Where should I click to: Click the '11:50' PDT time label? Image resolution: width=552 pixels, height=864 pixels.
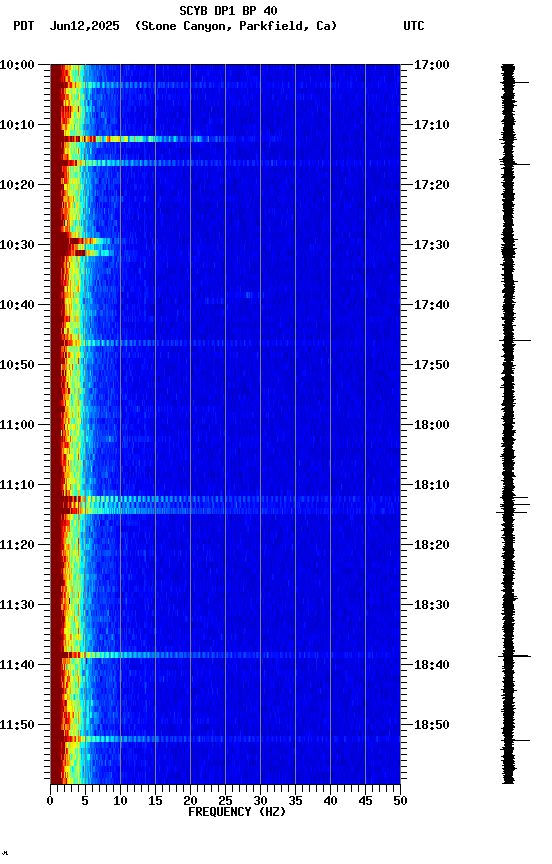pyautogui.click(x=17, y=726)
